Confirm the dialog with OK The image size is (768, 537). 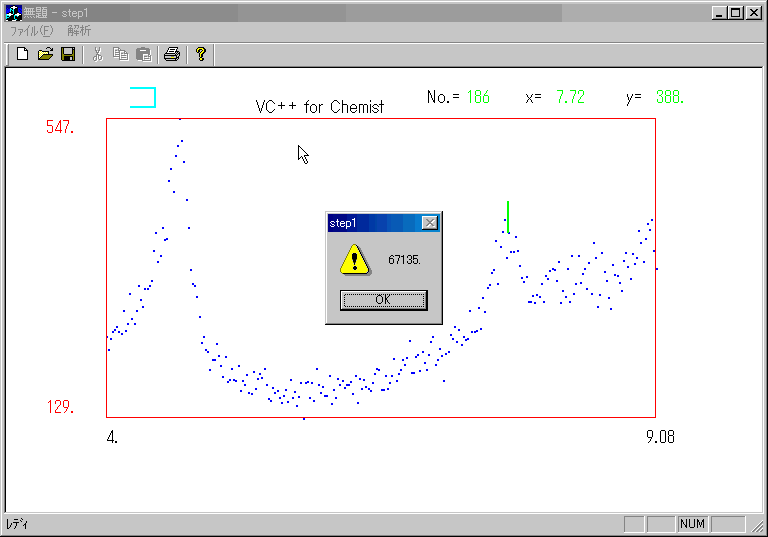tap(384, 300)
